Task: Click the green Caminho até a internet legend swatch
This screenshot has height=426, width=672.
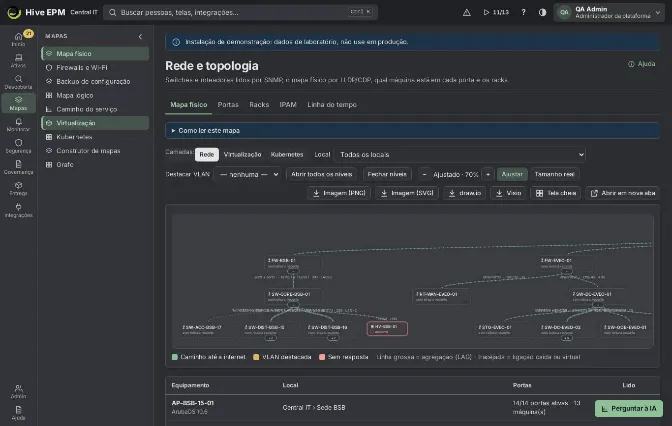Action: coord(174,357)
